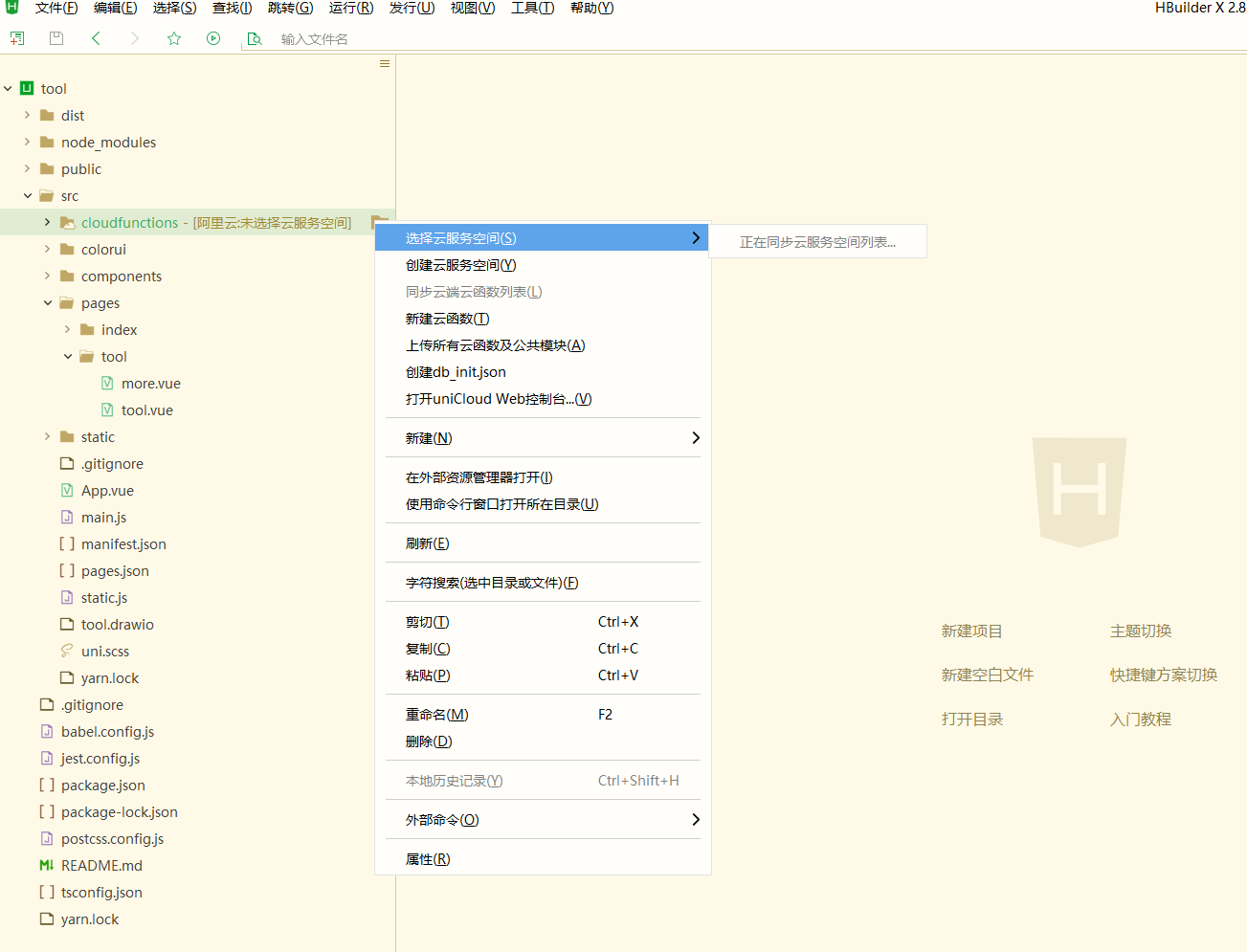Click the dist folder icon
The width and height of the screenshot is (1247, 952).
pos(47,115)
